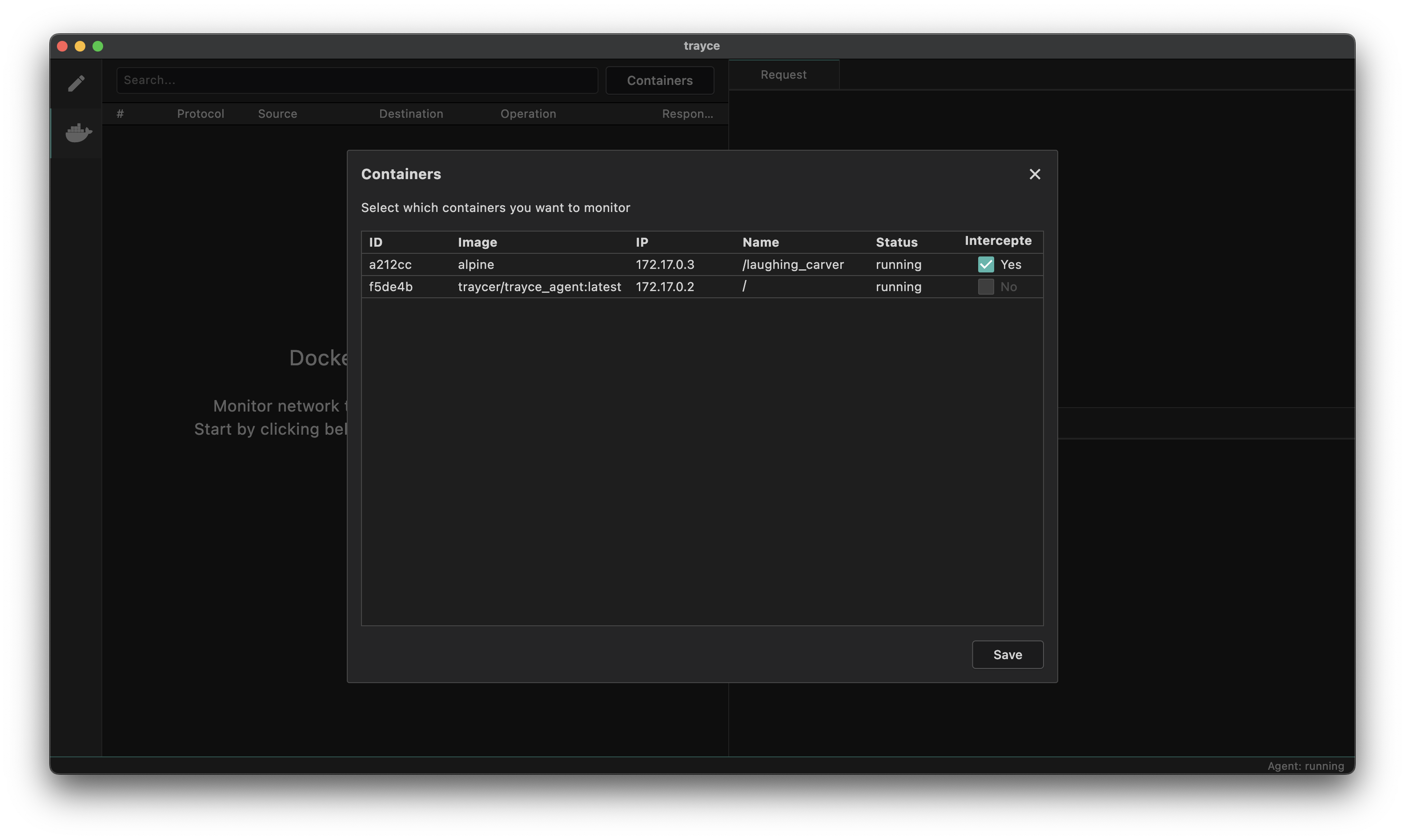Click the Agent: running status text
This screenshot has width=1405, height=840.
(1305, 766)
